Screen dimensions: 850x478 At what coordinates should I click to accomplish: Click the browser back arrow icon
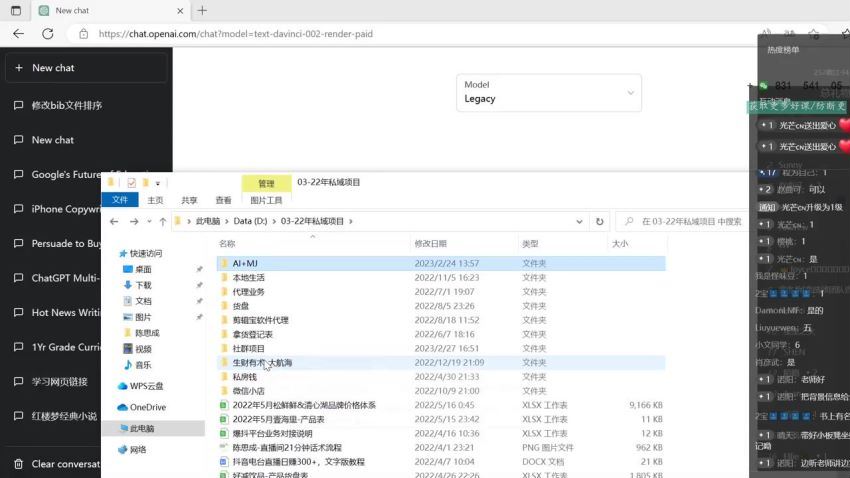click(18, 34)
